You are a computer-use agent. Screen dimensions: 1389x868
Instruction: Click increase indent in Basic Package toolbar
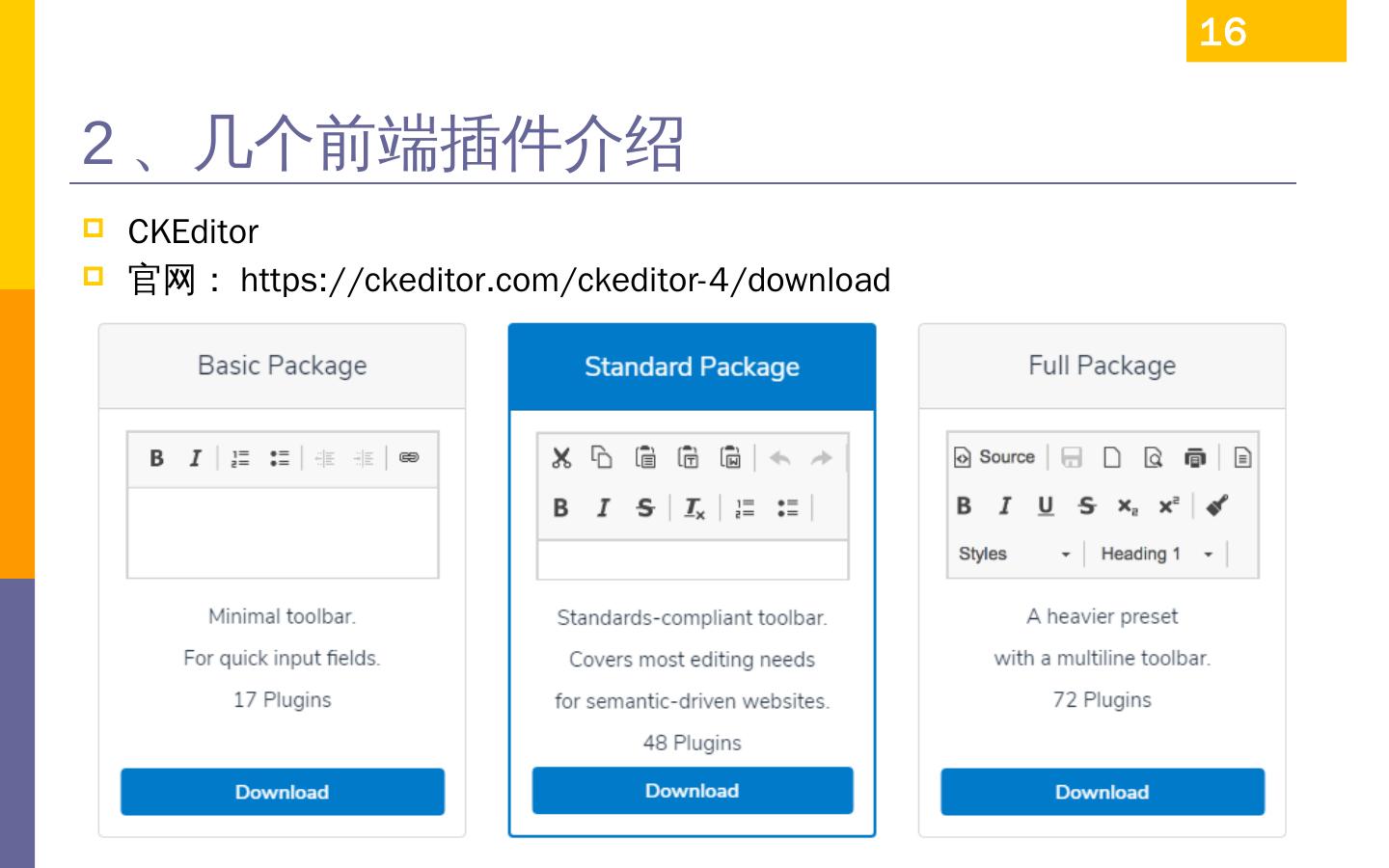(x=364, y=458)
